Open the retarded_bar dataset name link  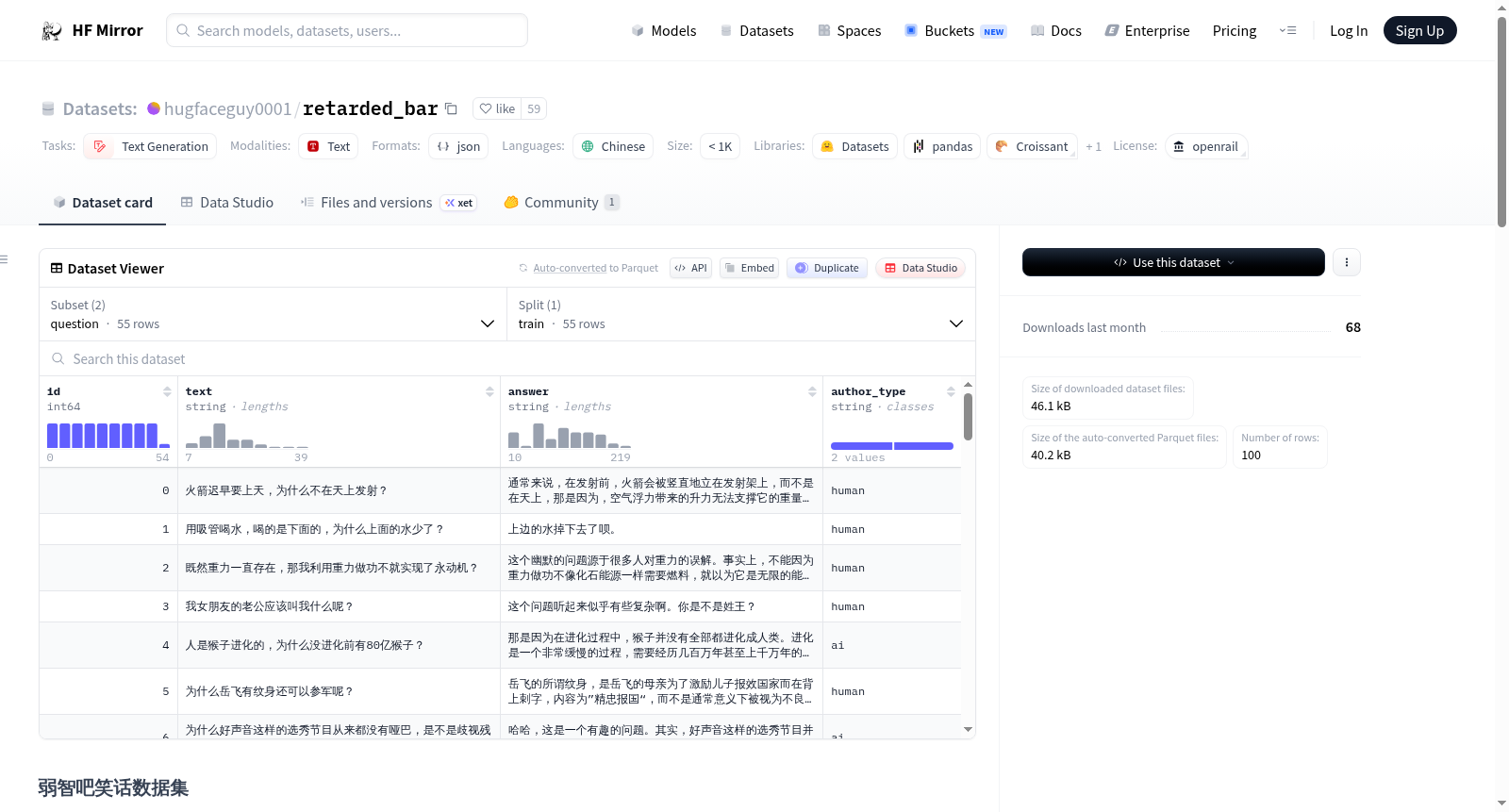pyautogui.click(x=370, y=108)
